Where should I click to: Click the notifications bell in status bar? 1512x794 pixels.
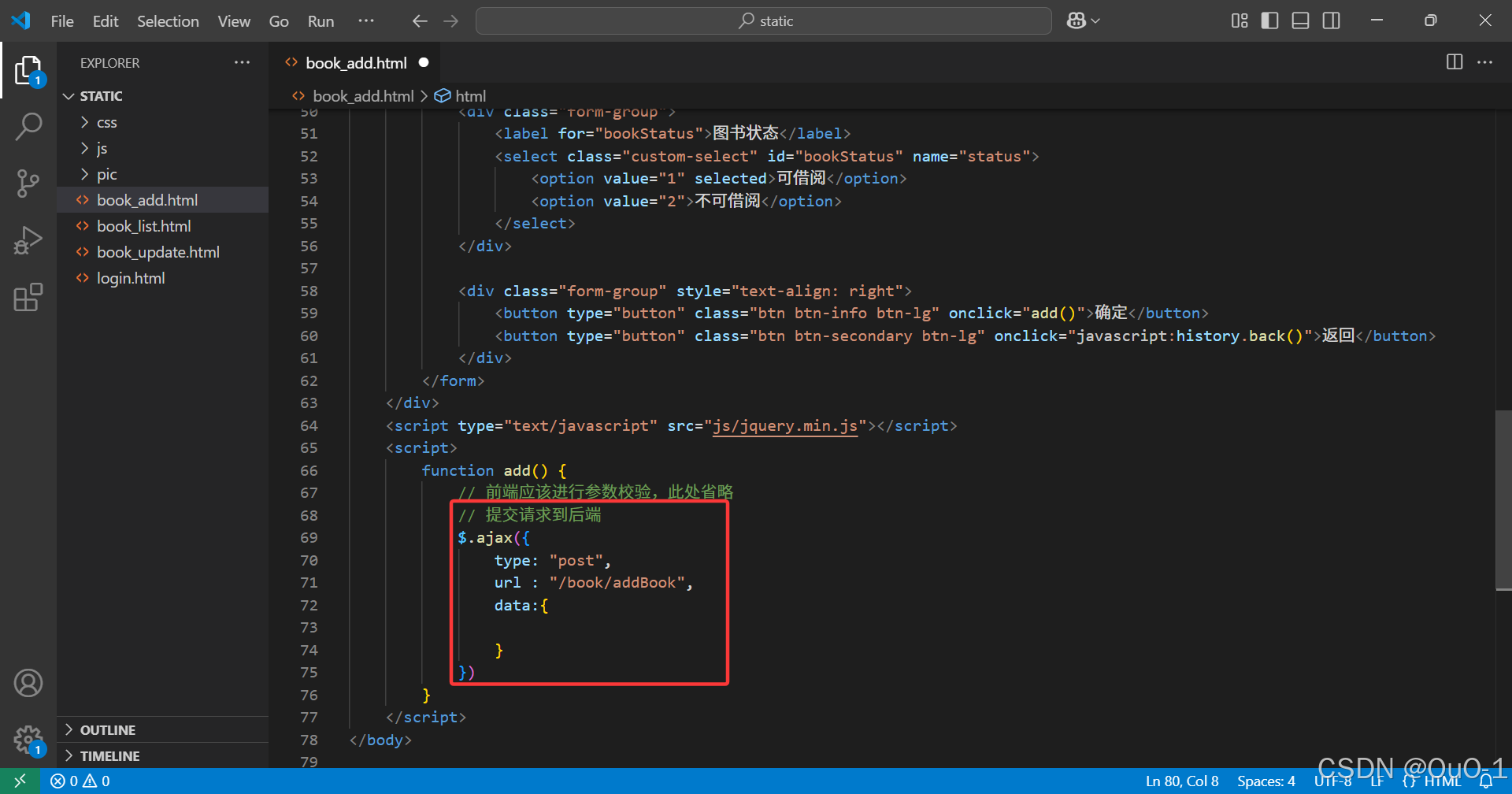coord(1486,781)
